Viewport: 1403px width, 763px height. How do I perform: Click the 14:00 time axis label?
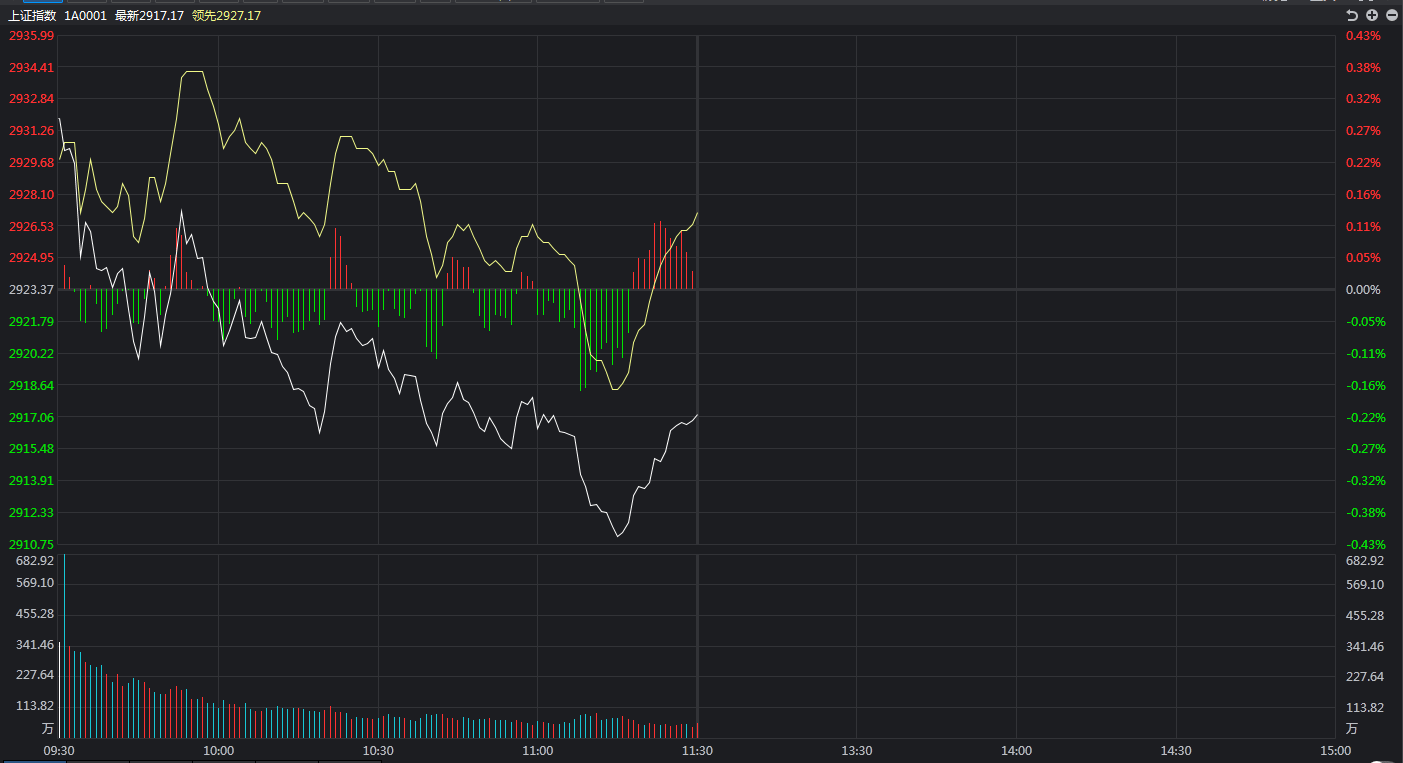coord(1016,750)
